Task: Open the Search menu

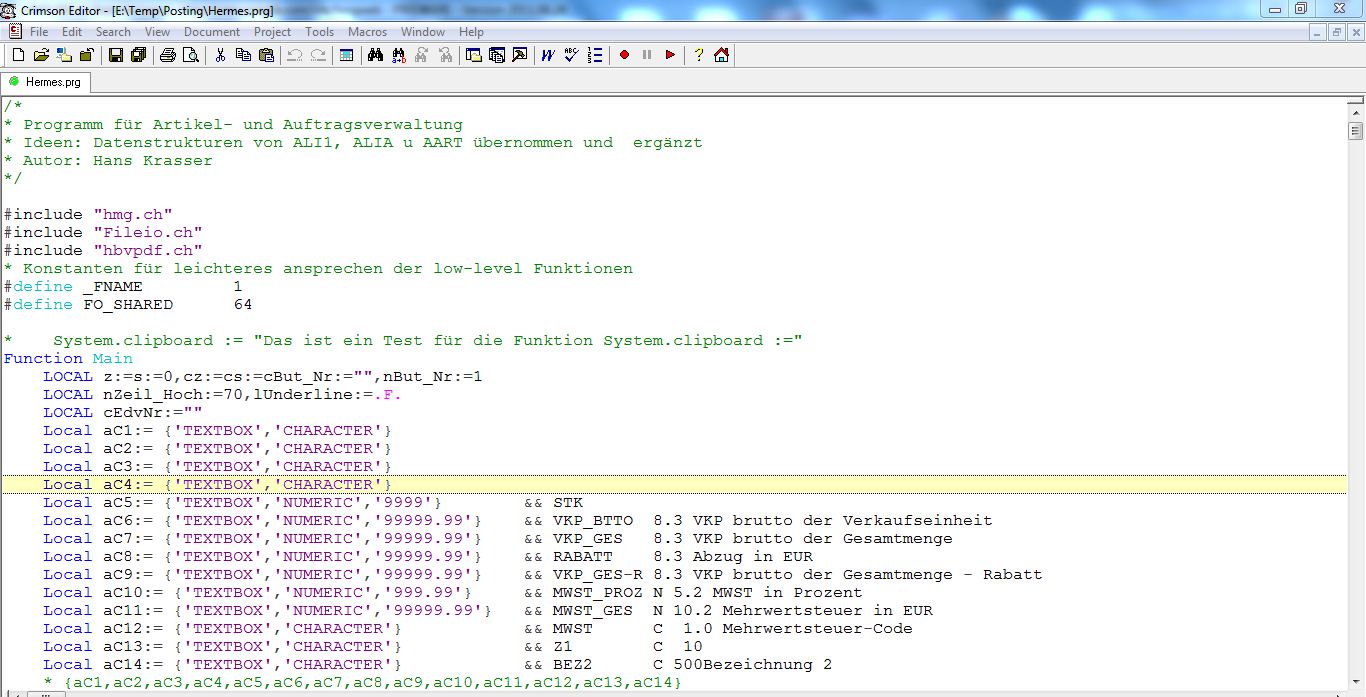Action: coord(113,32)
